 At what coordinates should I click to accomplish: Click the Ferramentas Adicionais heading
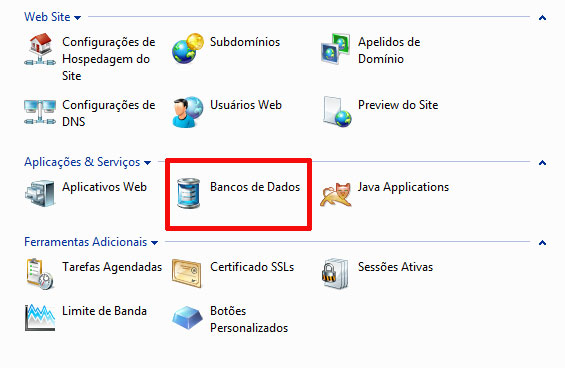click(x=86, y=242)
